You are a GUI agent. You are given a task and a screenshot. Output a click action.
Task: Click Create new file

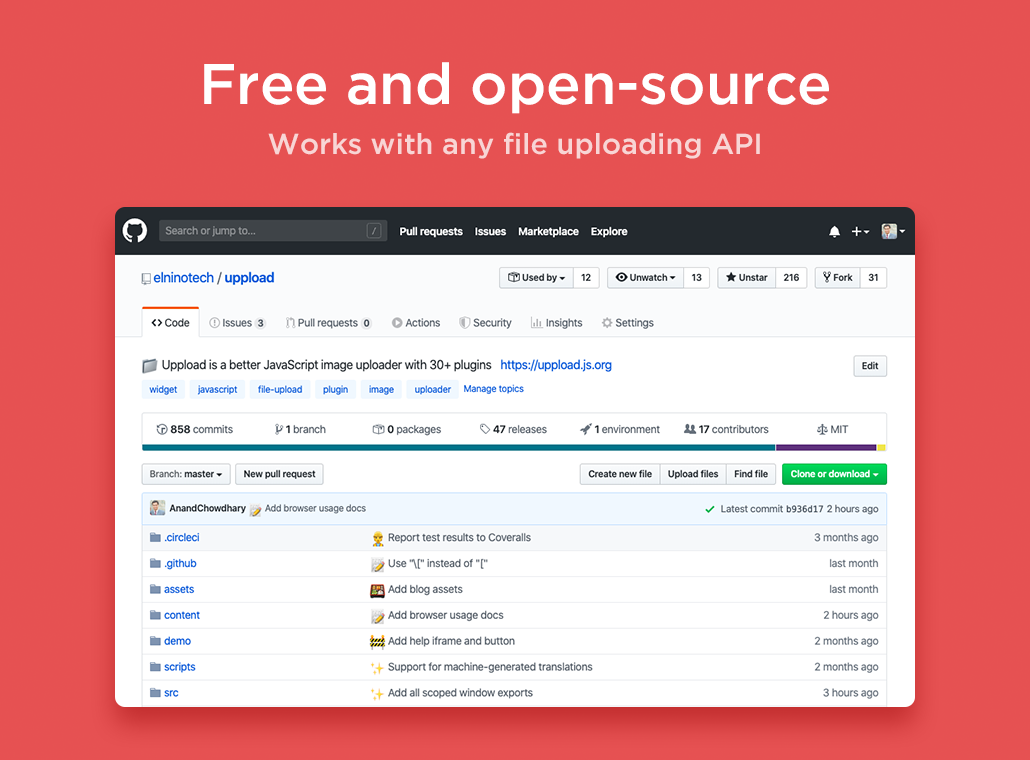(619, 474)
